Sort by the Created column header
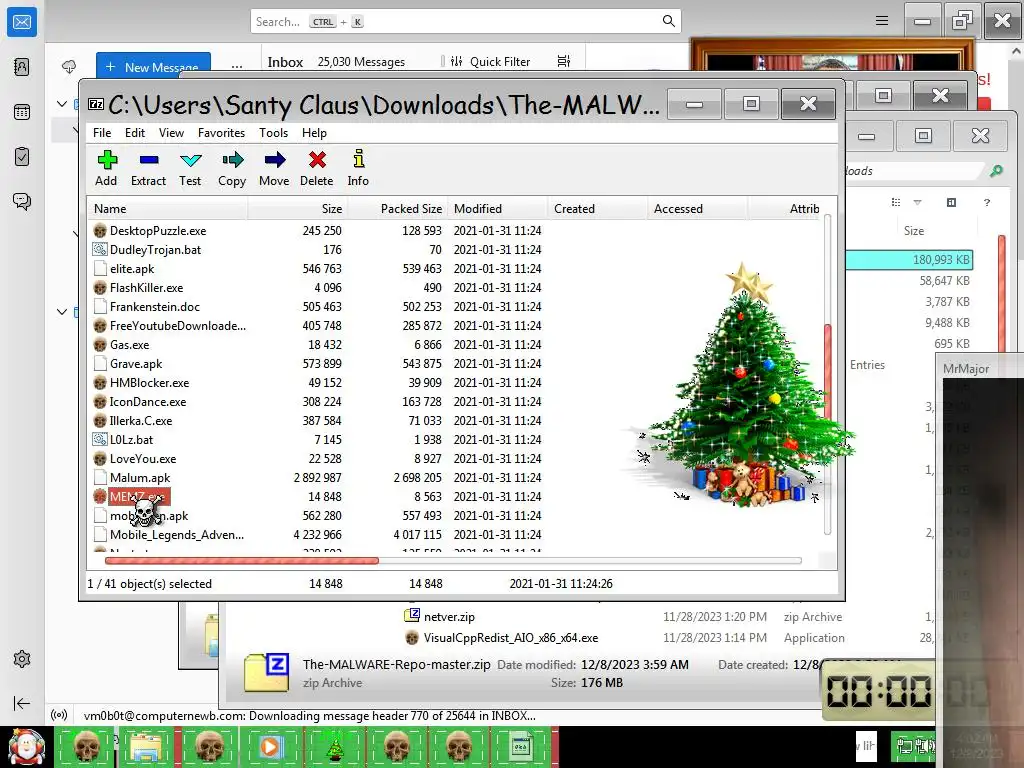The image size is (1024, 768). 598,209
